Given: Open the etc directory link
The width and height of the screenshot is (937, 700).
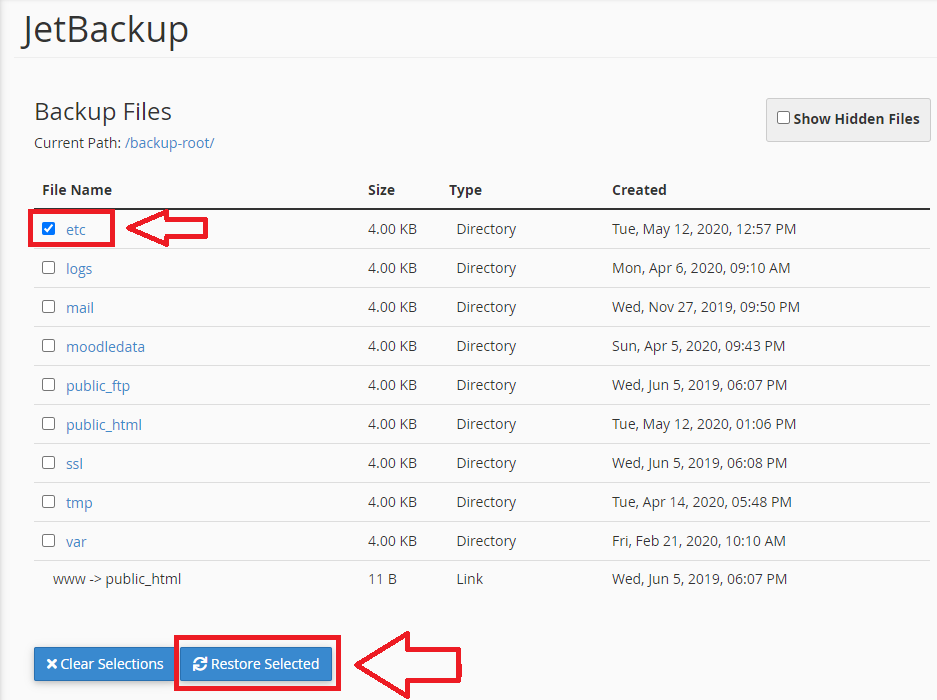Looking at the screenshot, I should 76,230.
